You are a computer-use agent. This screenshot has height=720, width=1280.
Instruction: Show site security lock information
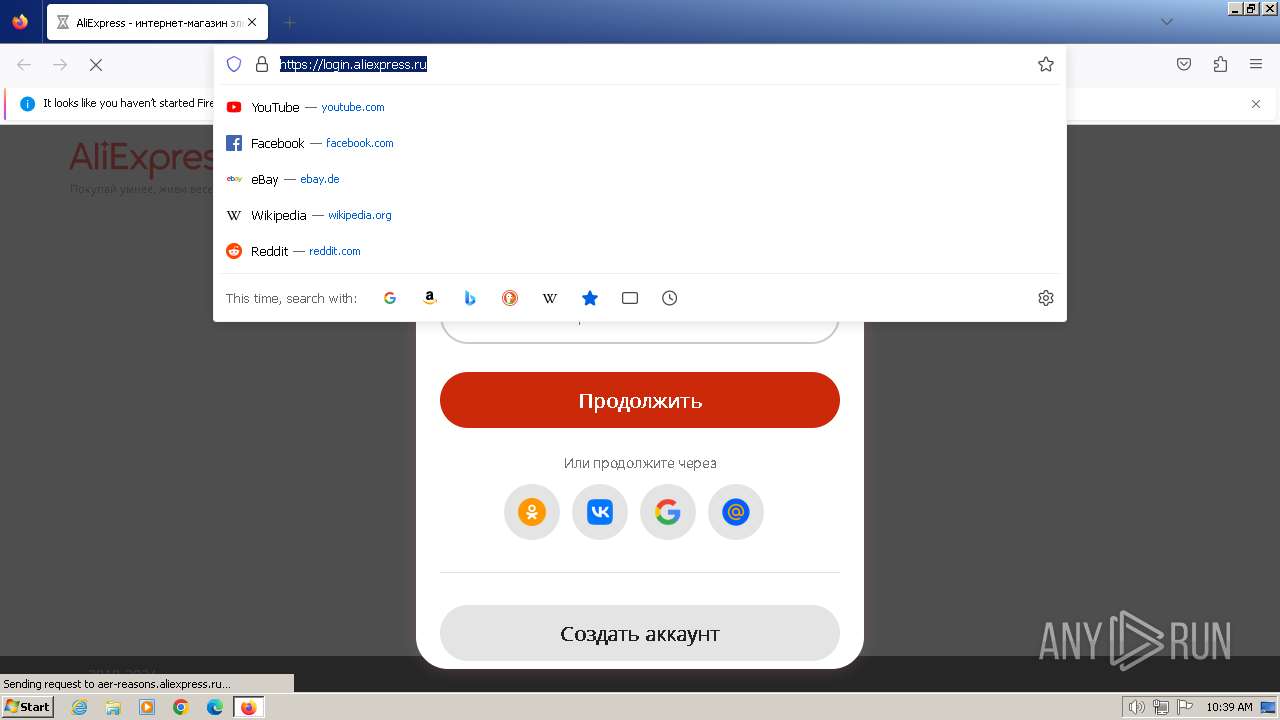coord(262,64)
